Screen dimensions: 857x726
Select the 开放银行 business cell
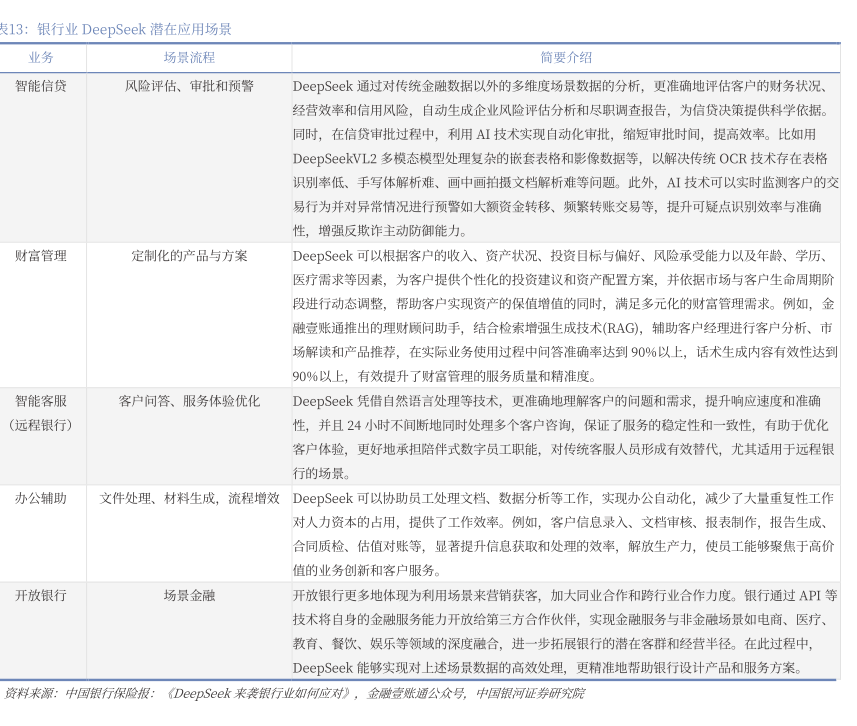coord(41,595)
